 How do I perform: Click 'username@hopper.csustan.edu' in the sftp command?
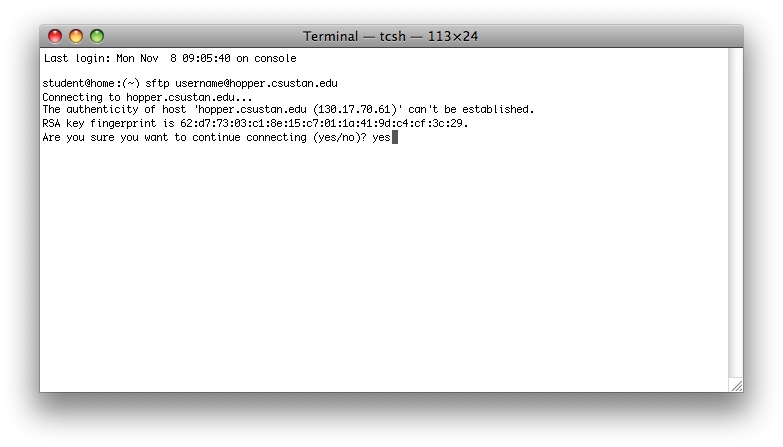tap(256, 83)
